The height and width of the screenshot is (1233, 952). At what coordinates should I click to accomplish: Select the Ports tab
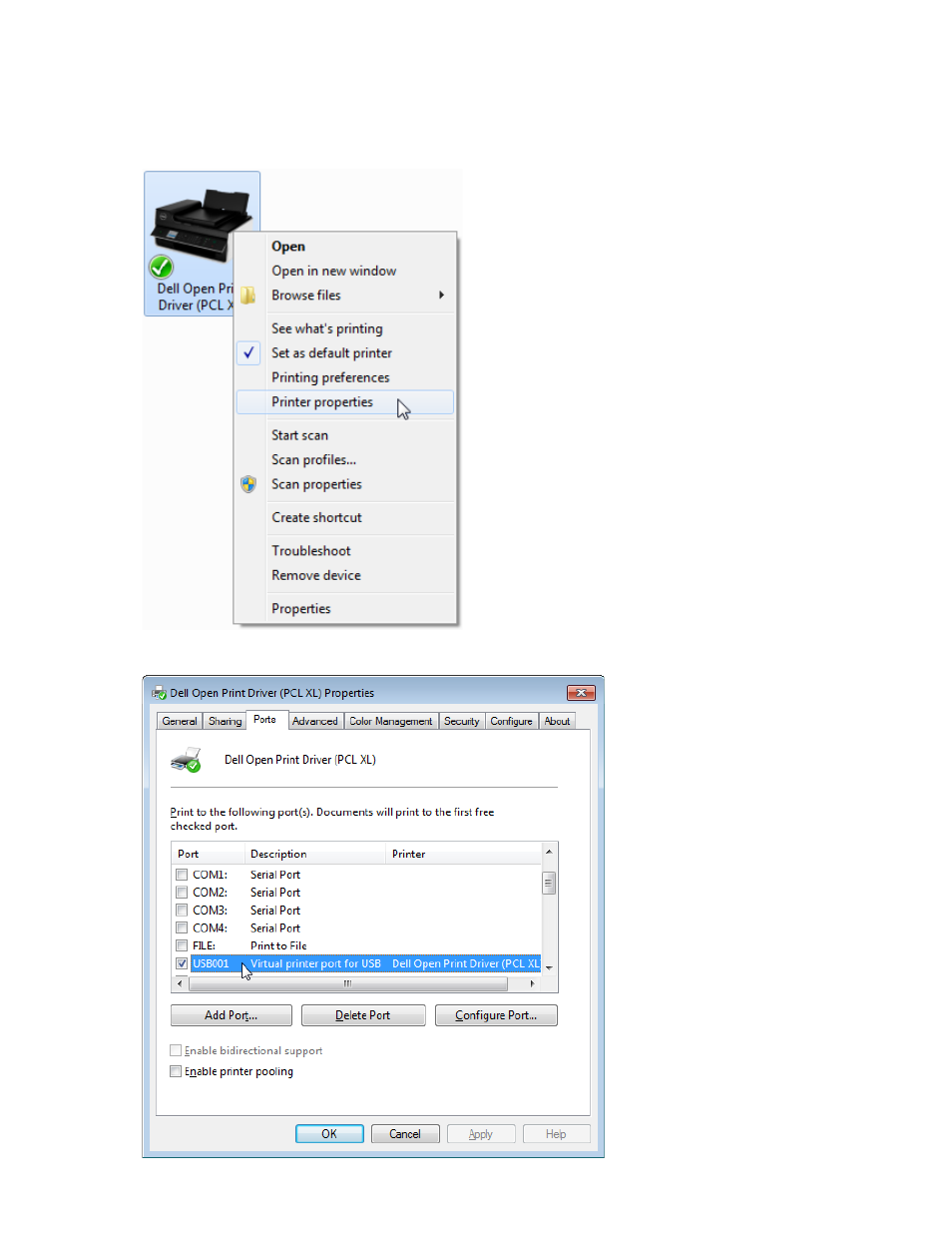(x=265, y=719)
